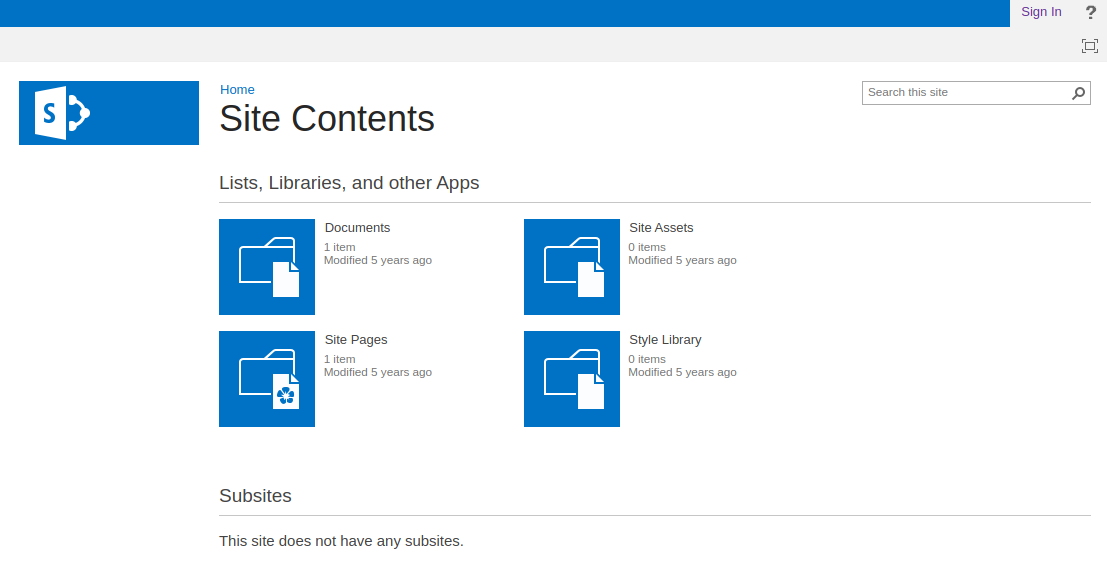
Task: Open the Help question mark icon
Action: click(x=1090, y=13)
